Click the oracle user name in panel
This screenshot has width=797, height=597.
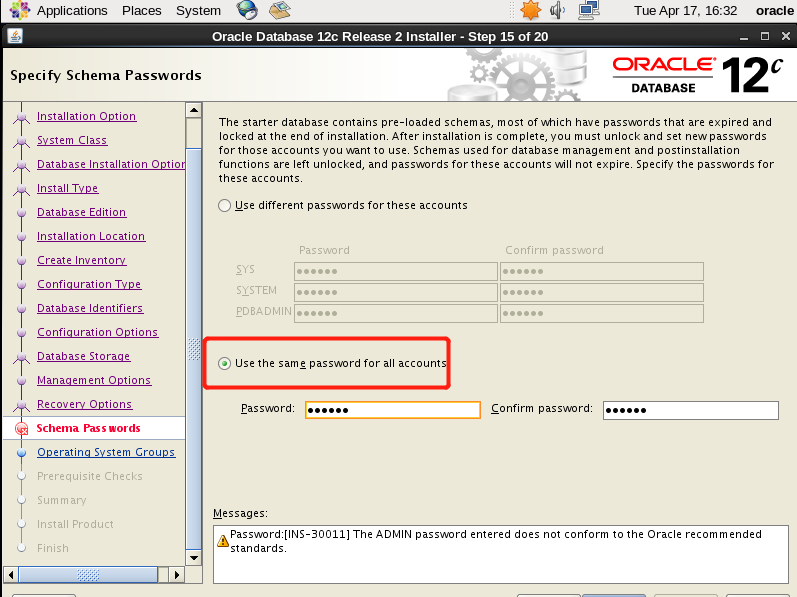tap(774, 11)
